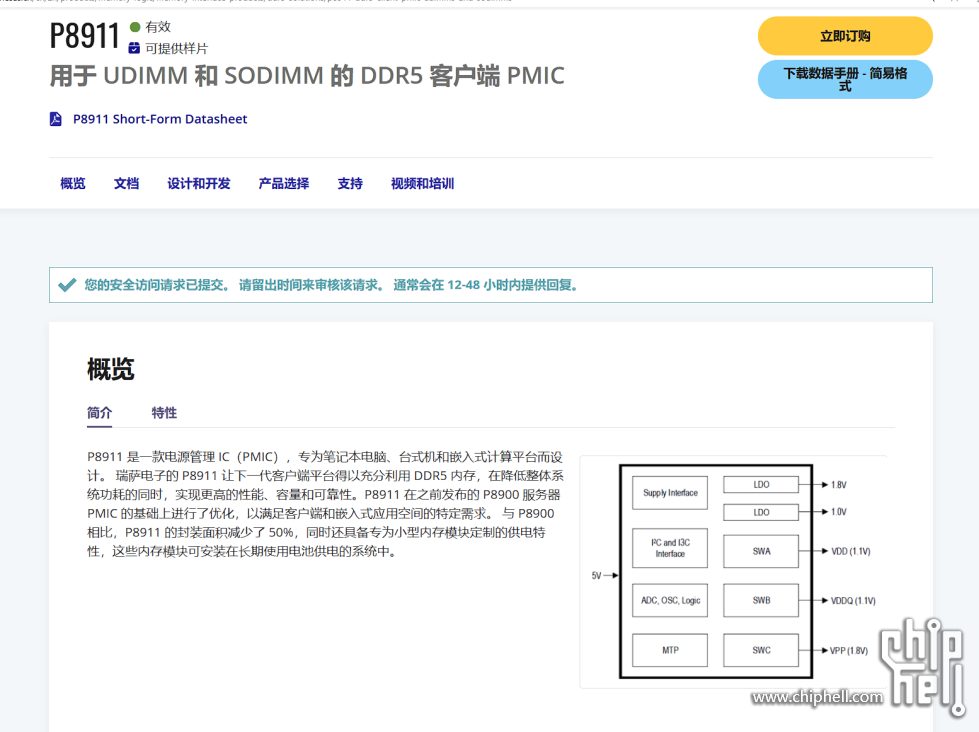The height and width of the screenshot is (732, 979).
Task: Click the 立即订购 order button
Action: click(x=845, y=36)
